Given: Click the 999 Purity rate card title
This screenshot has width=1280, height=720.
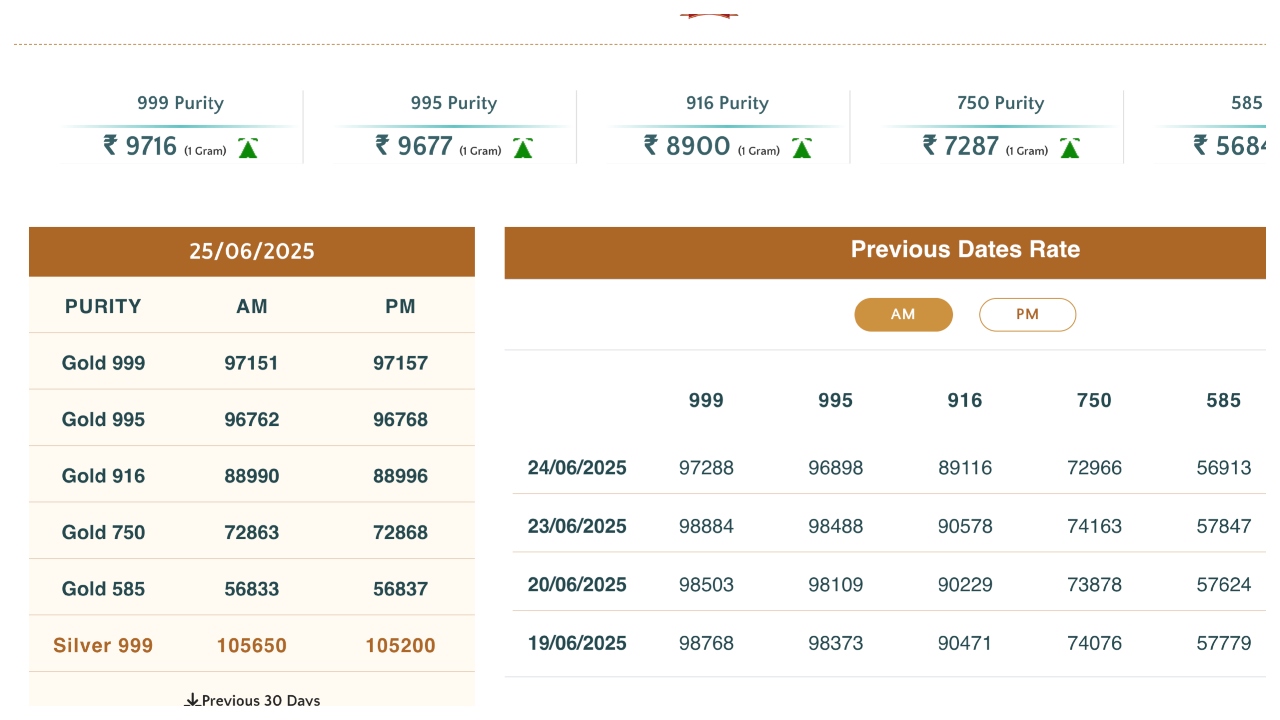Looking at the screenshot, I should pos(180,103).
